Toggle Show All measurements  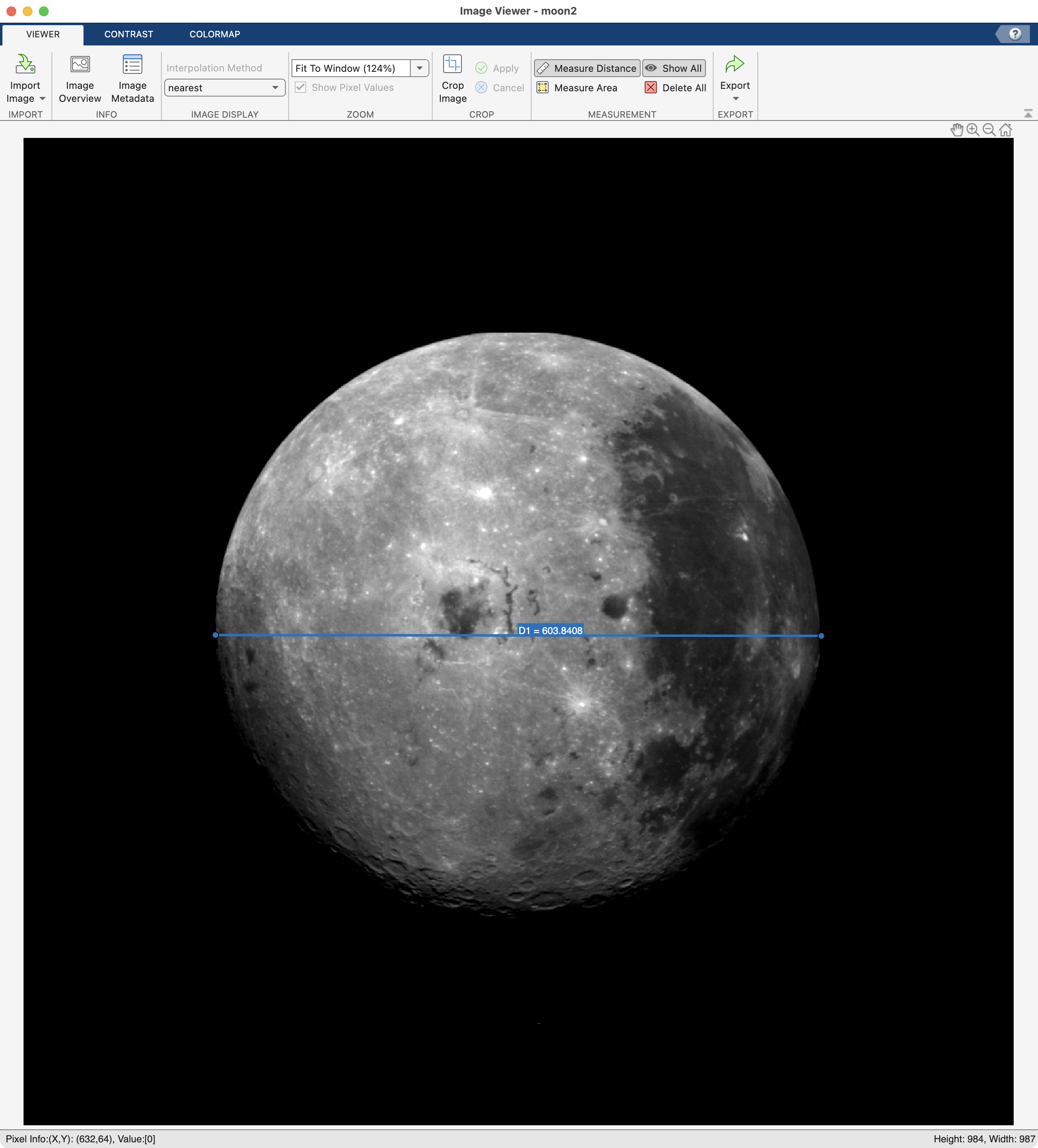(x=674, y=68)
